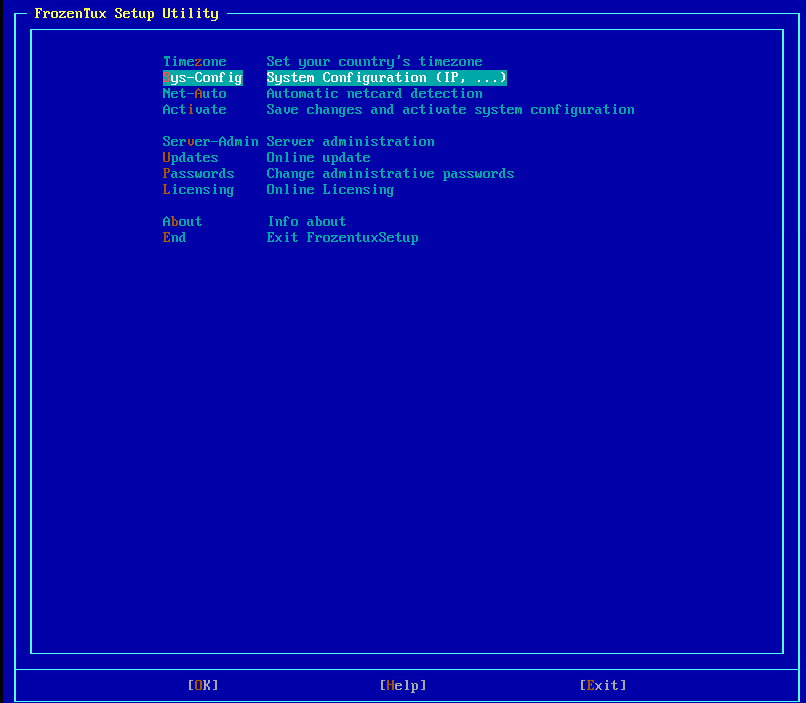Choose the Net-Auto menu item
This screenshot has height=703, width=806.
pyautogui.click(x=194, y=94)
